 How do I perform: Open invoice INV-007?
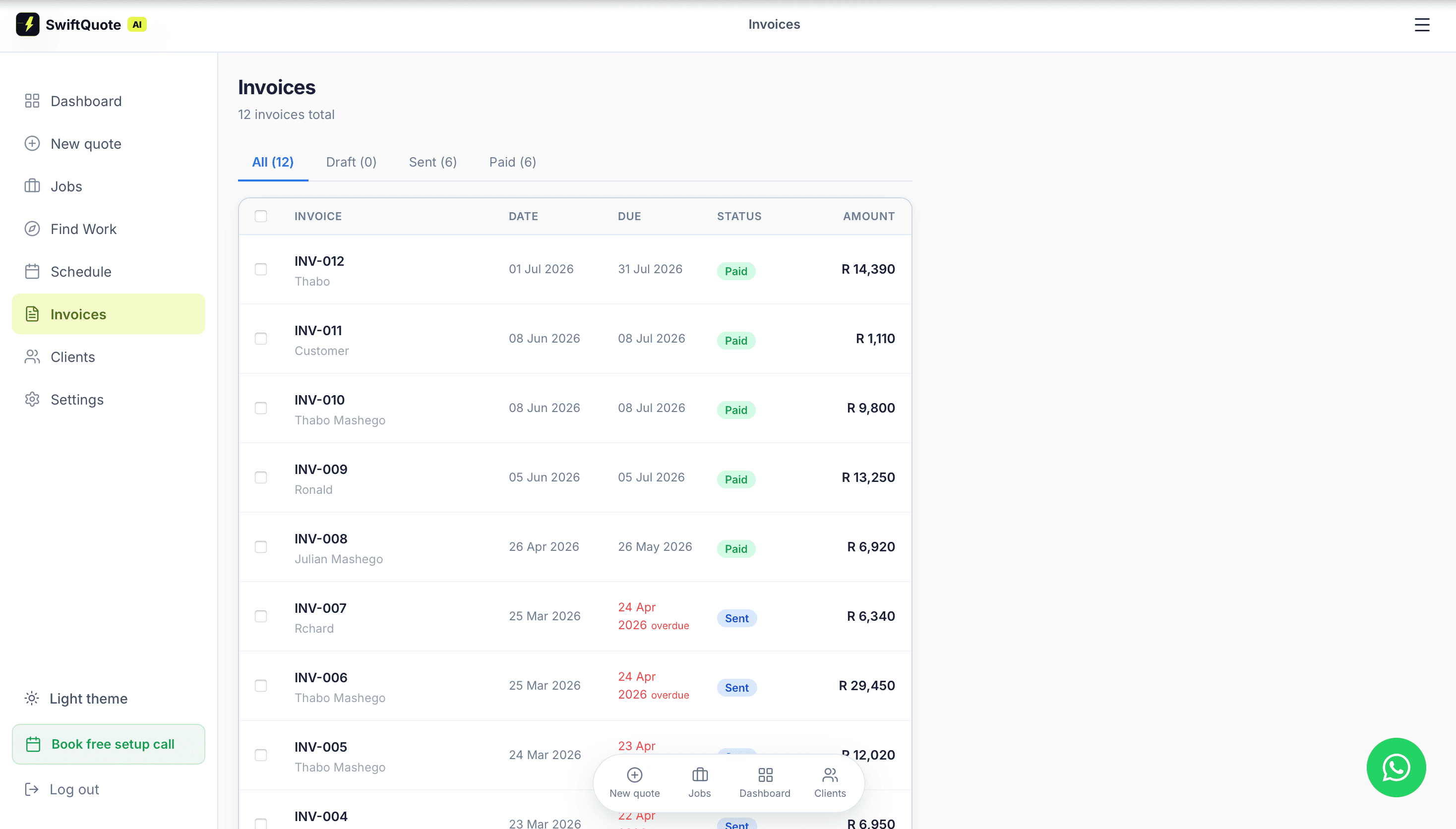320,608
